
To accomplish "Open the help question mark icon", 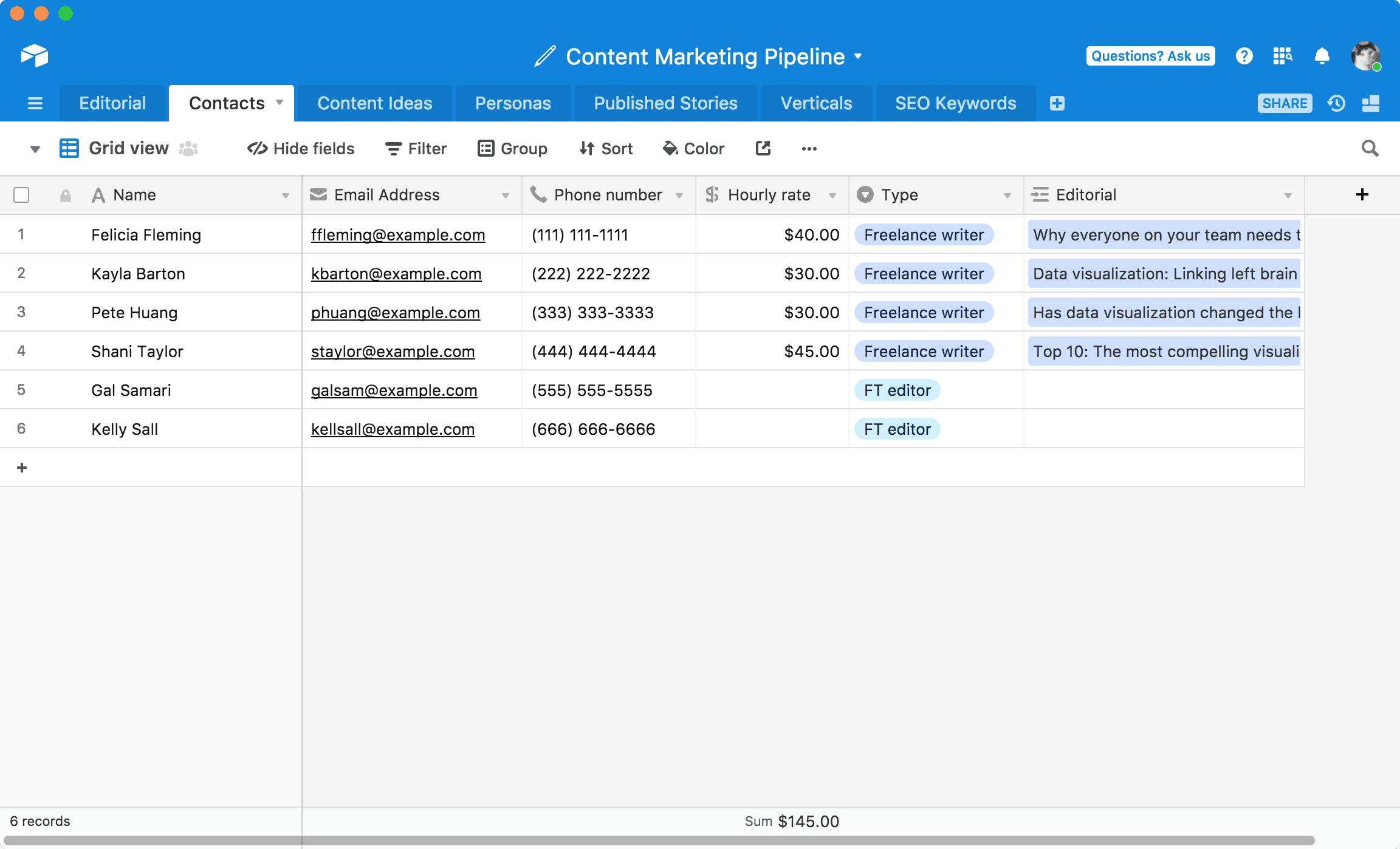I will (1244, 56).
